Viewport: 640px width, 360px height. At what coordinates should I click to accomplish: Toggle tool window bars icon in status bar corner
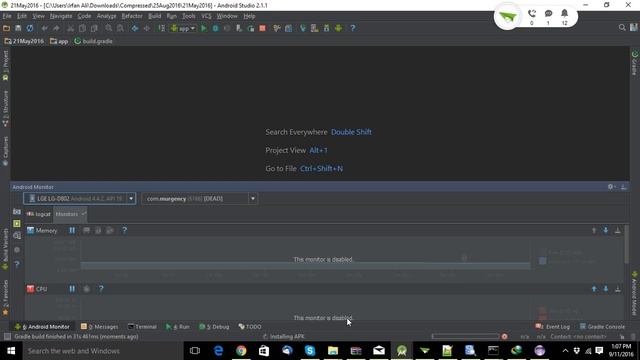pyautogui.click(x=7, y=337)
